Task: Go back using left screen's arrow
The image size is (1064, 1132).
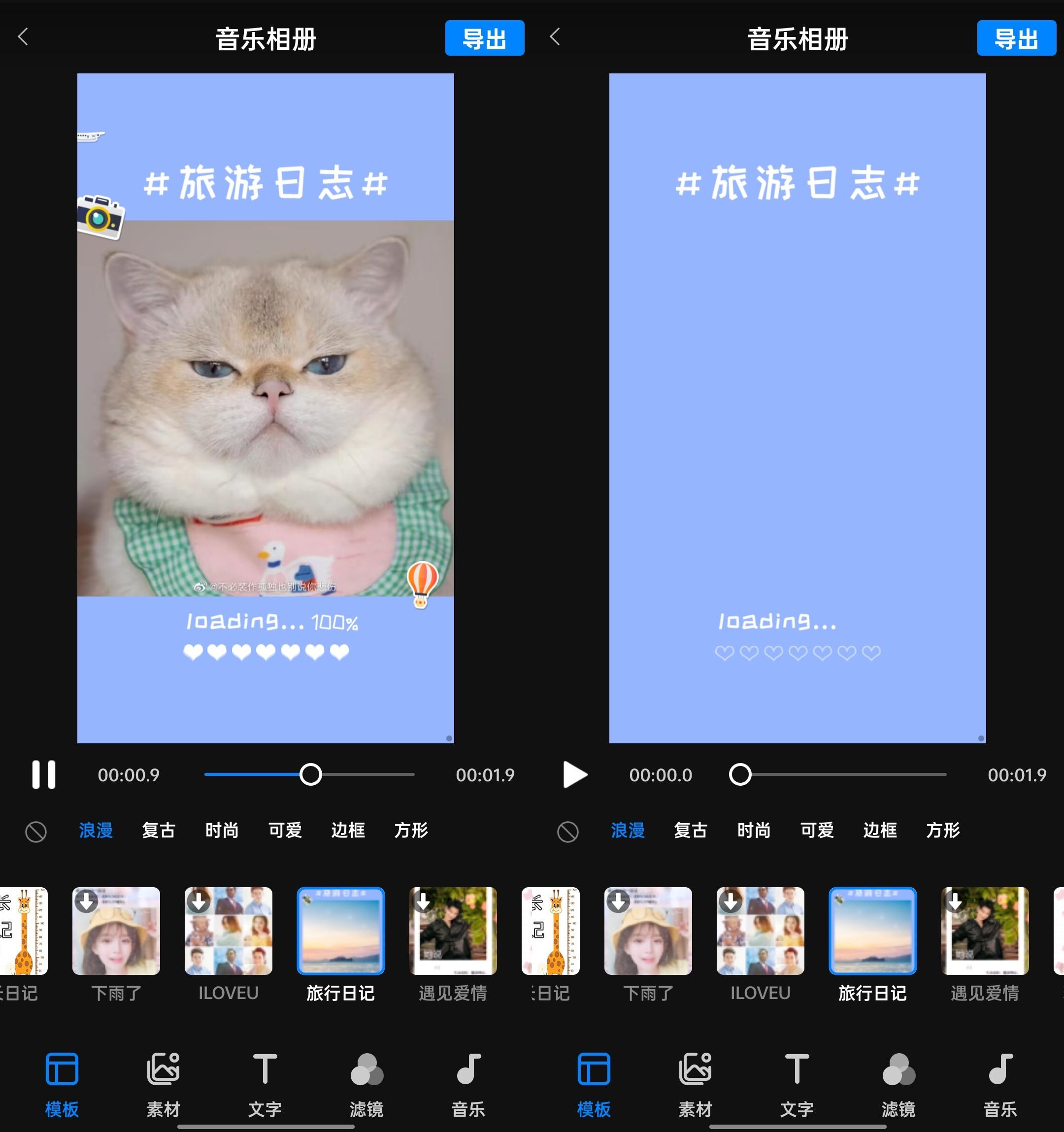Action: coord(23,37)
